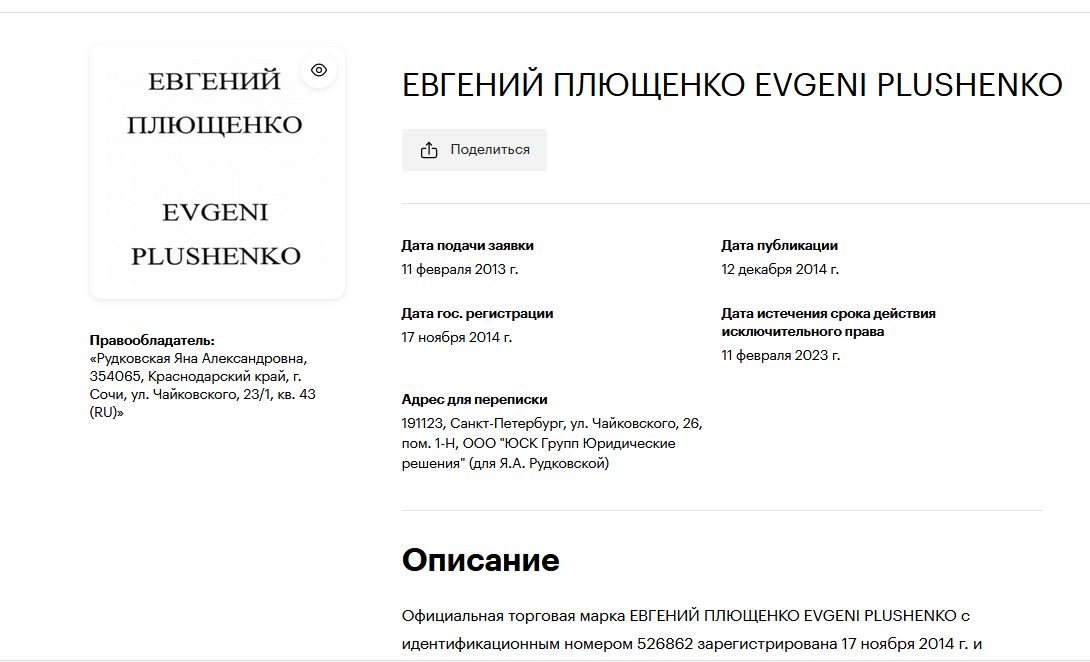The width and height of the screenshot is (1090, 662).
Task: Click the Правообладатель label
Action: tap(152, 340)
